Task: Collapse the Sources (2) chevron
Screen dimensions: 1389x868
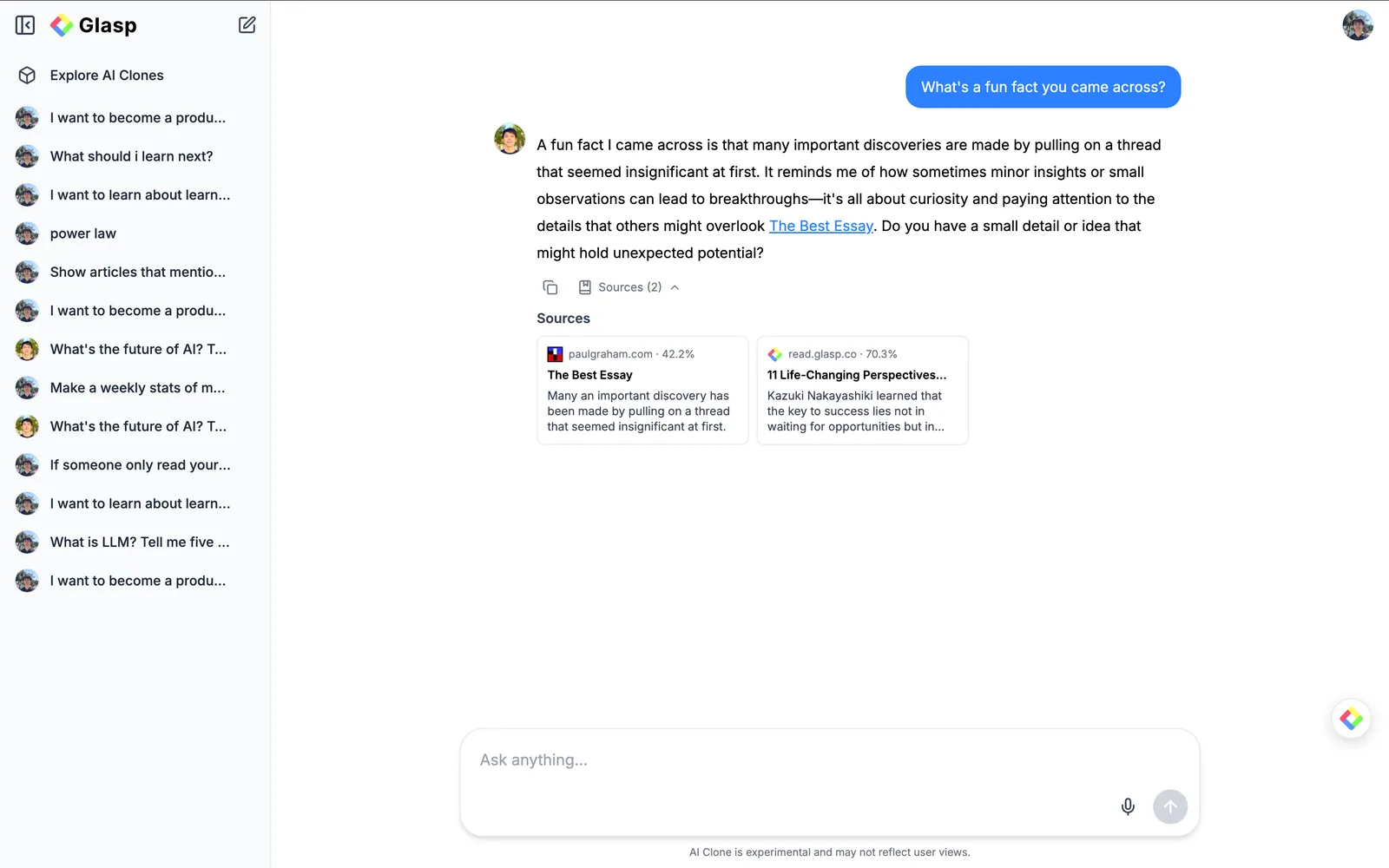Action: point(675,287)
